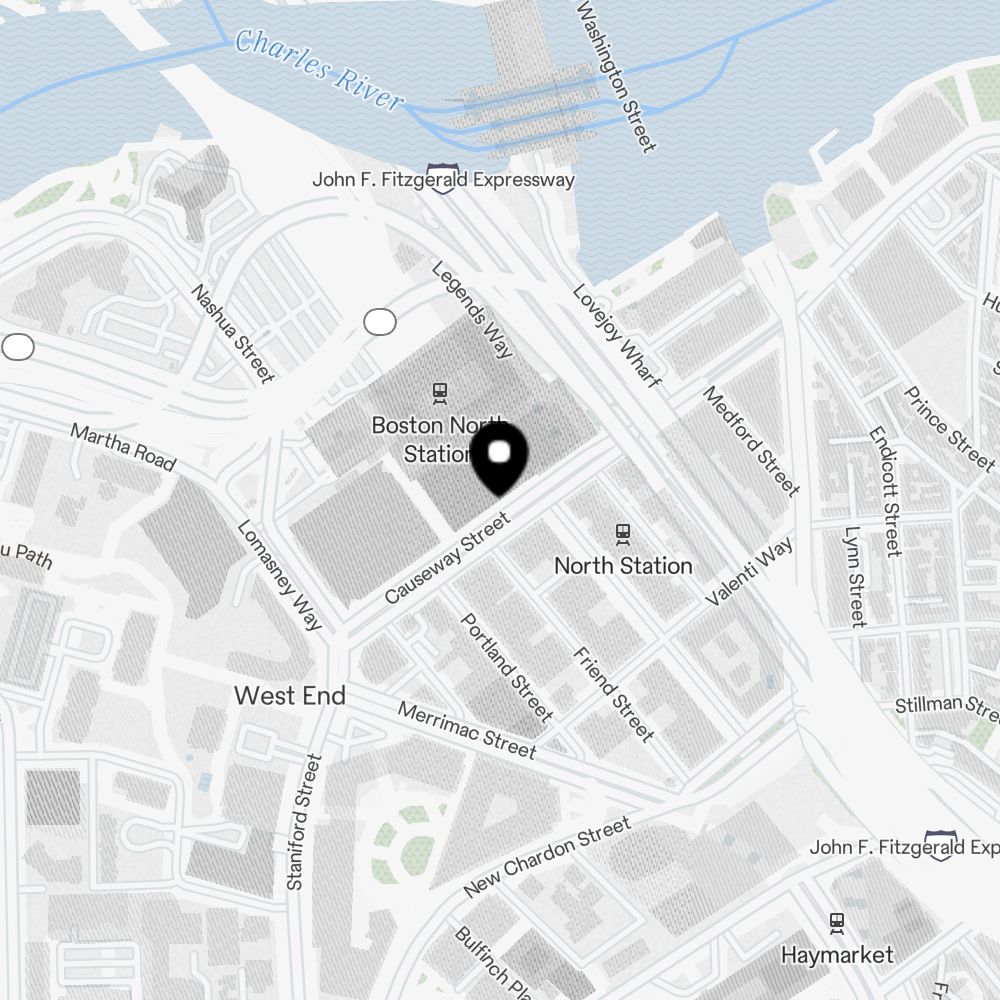Click the Portland Street label
This screenshot has width=1000, height=1000.
point(507,667)
